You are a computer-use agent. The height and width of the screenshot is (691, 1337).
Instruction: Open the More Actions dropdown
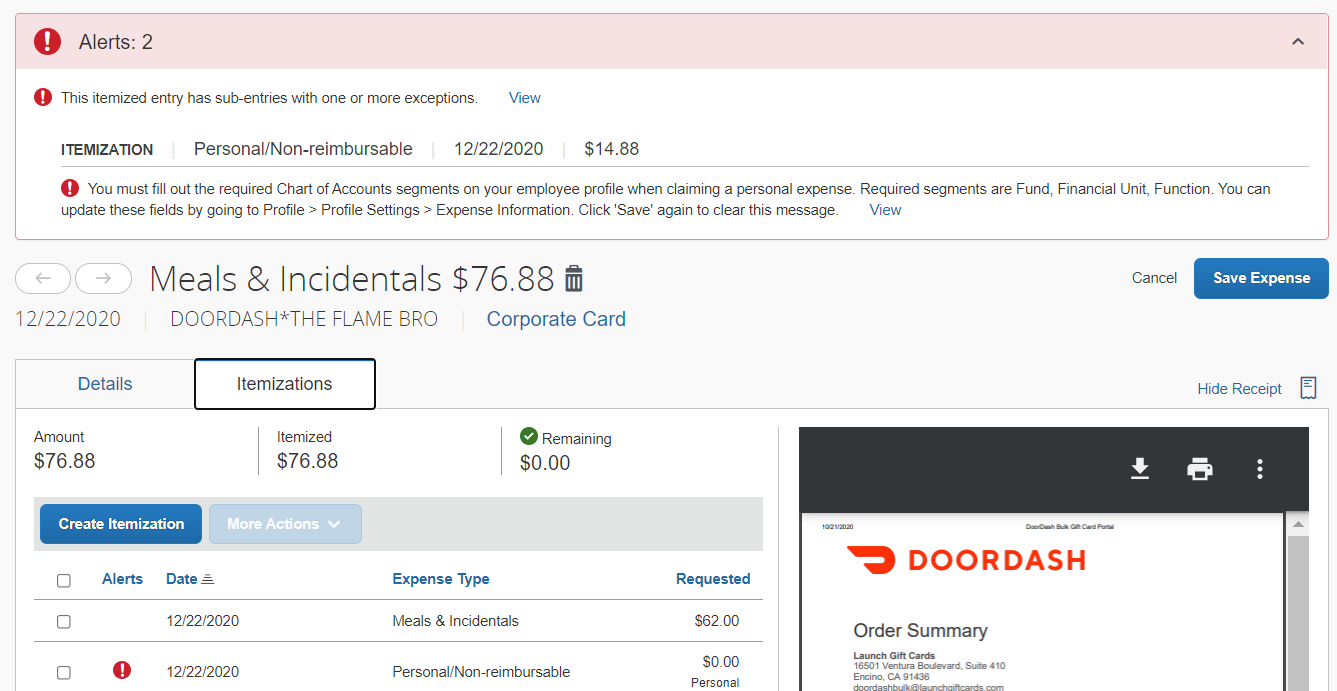point(285,523)
